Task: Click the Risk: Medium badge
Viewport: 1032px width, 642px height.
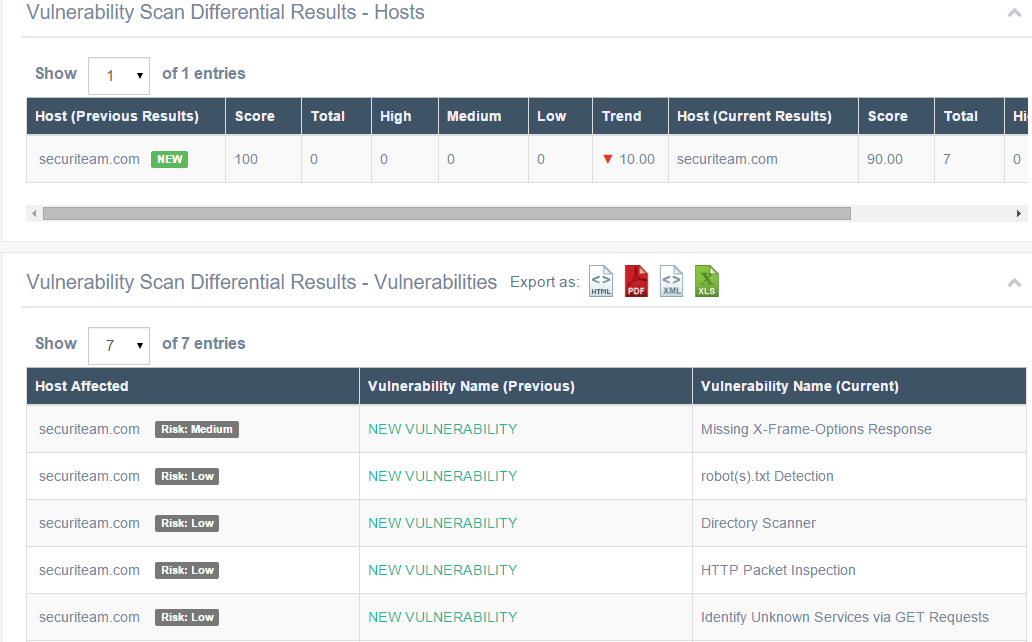Action: pos(197,429)
